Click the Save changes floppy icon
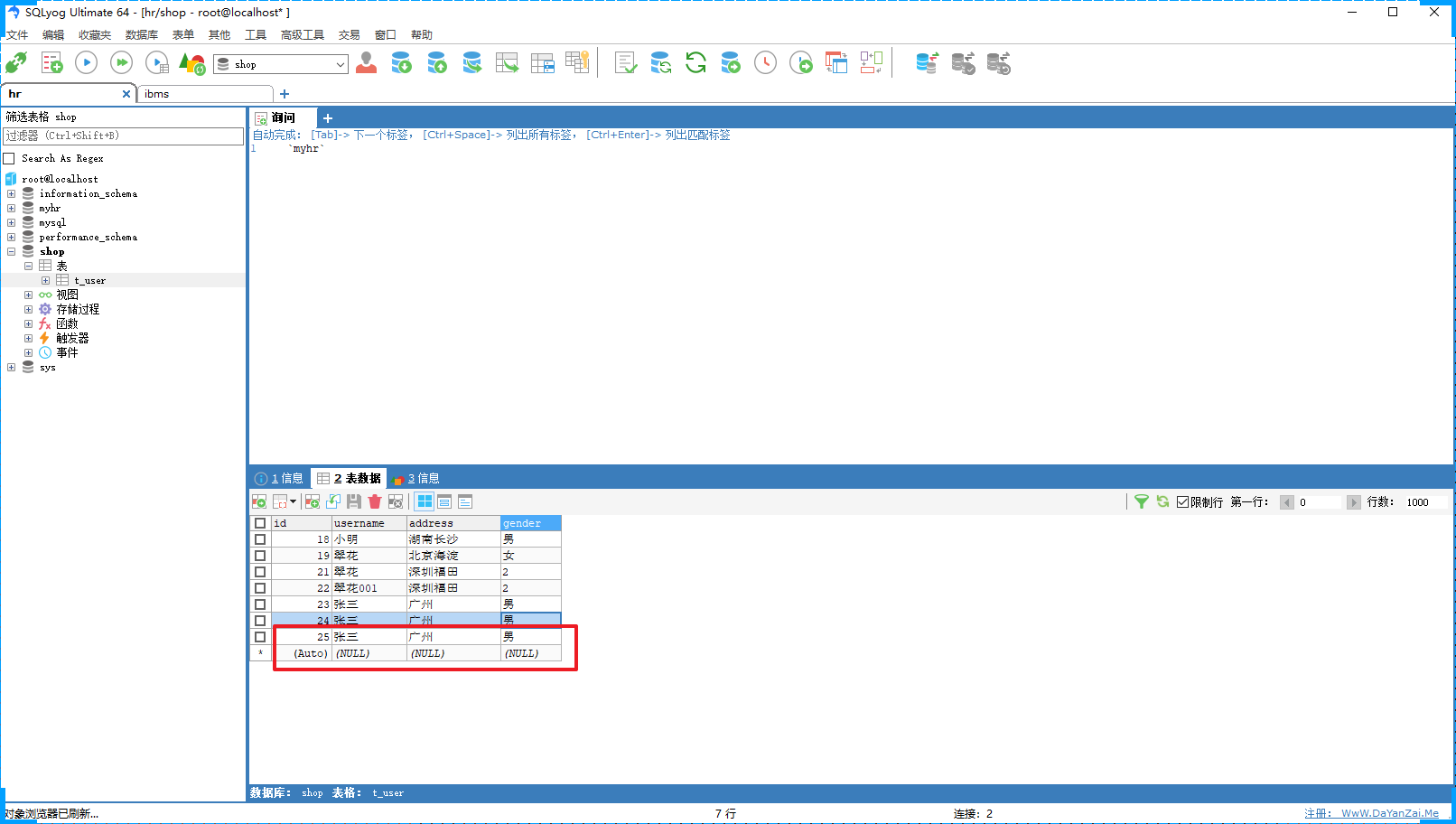The height and width of the screenshot is (824, 1456). [x=354, y=501]
